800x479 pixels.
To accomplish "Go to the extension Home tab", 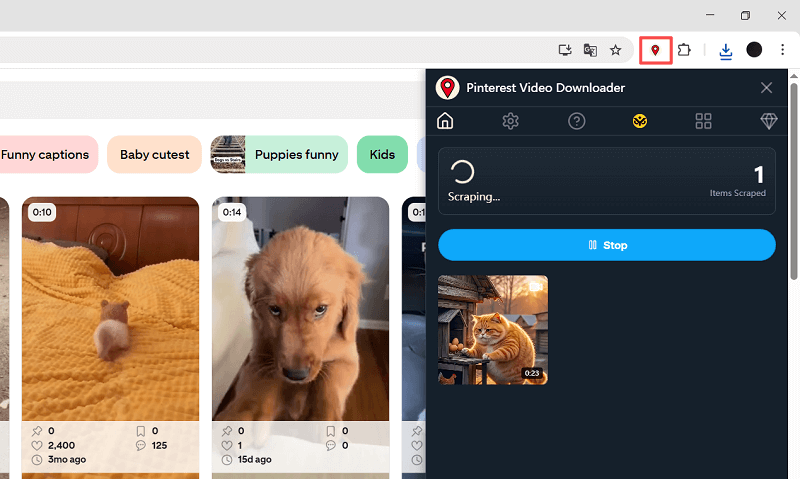I will pyautogui.click(x=445, y=121).
